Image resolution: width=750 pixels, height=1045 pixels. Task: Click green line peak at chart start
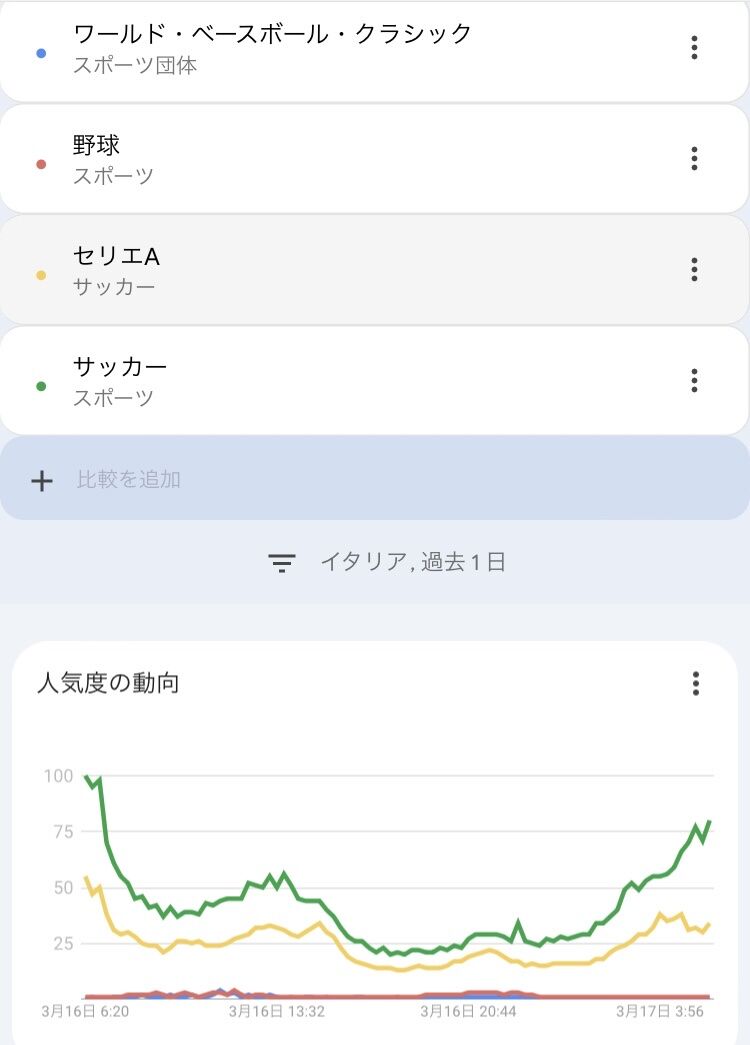point(86,777)
